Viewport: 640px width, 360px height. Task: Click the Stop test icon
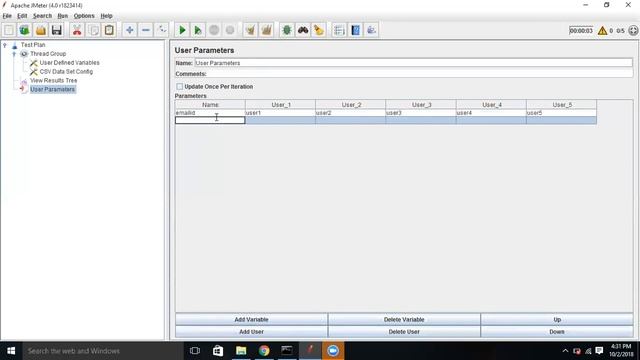point(214,30)
